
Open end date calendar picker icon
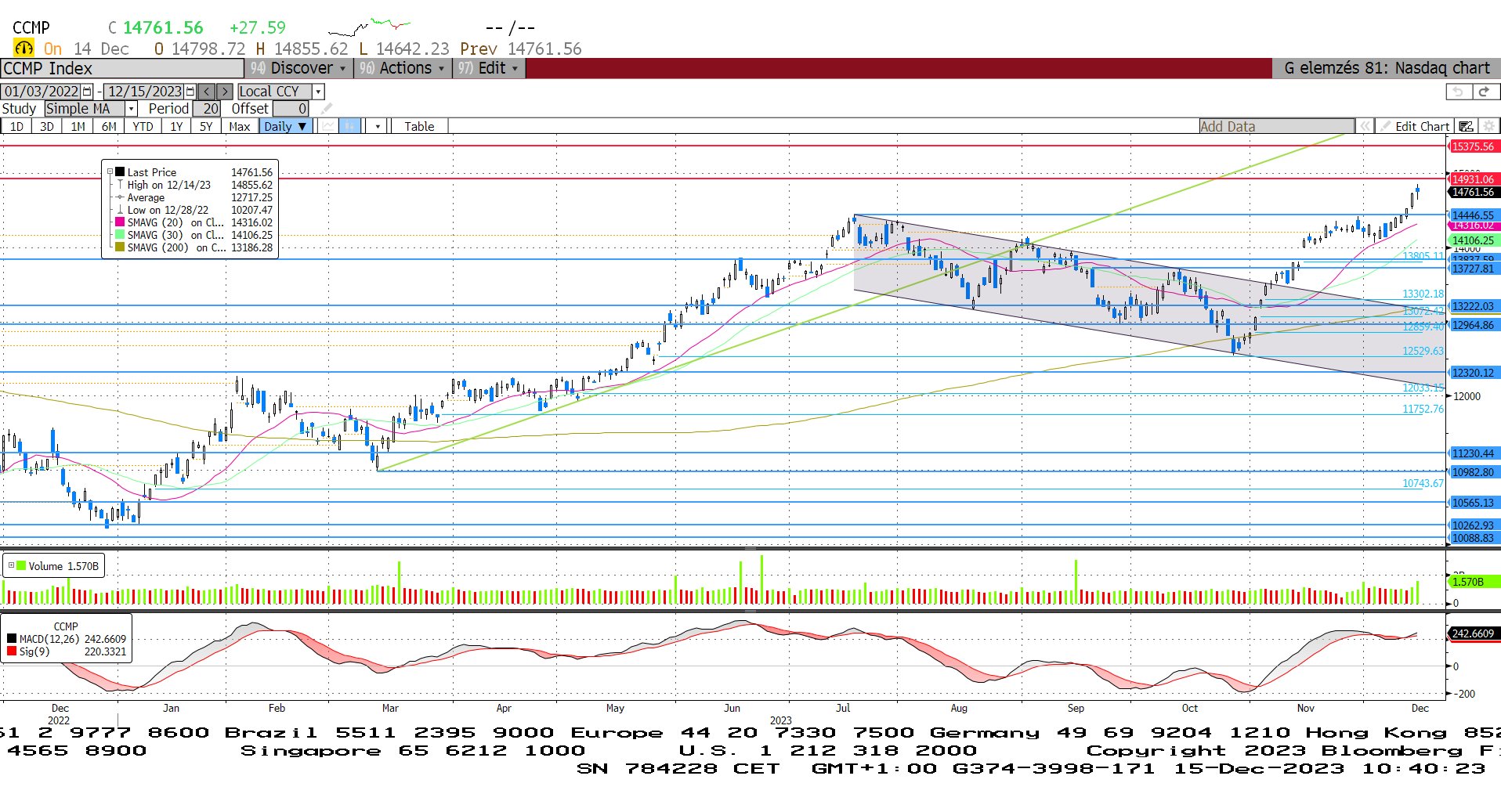[x=190, y=92]
